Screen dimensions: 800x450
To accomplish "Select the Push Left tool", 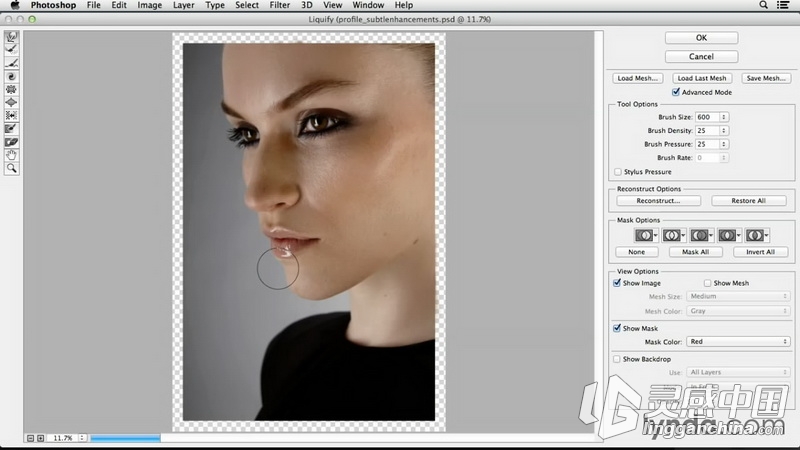I will (11, 115).
